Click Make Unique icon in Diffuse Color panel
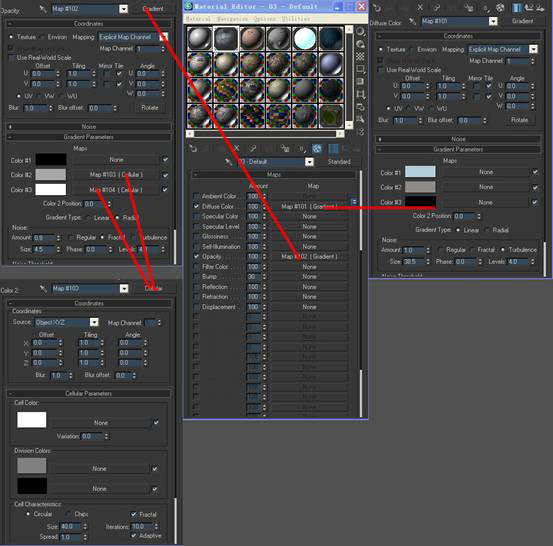The height and width of the screenshot is (546, 553). point(437,8)
